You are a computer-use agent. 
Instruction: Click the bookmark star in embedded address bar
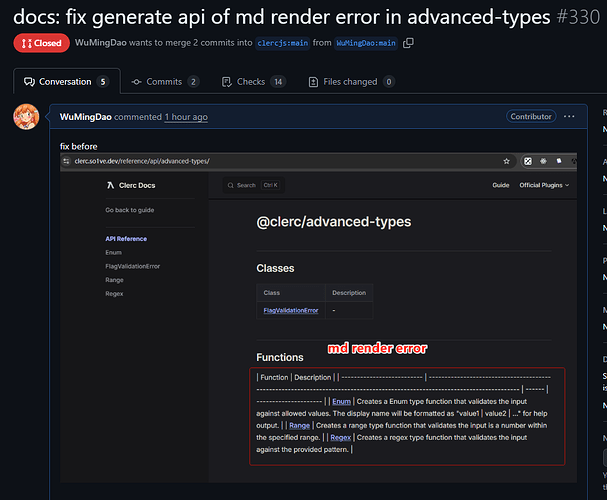(x=506, y=161)
